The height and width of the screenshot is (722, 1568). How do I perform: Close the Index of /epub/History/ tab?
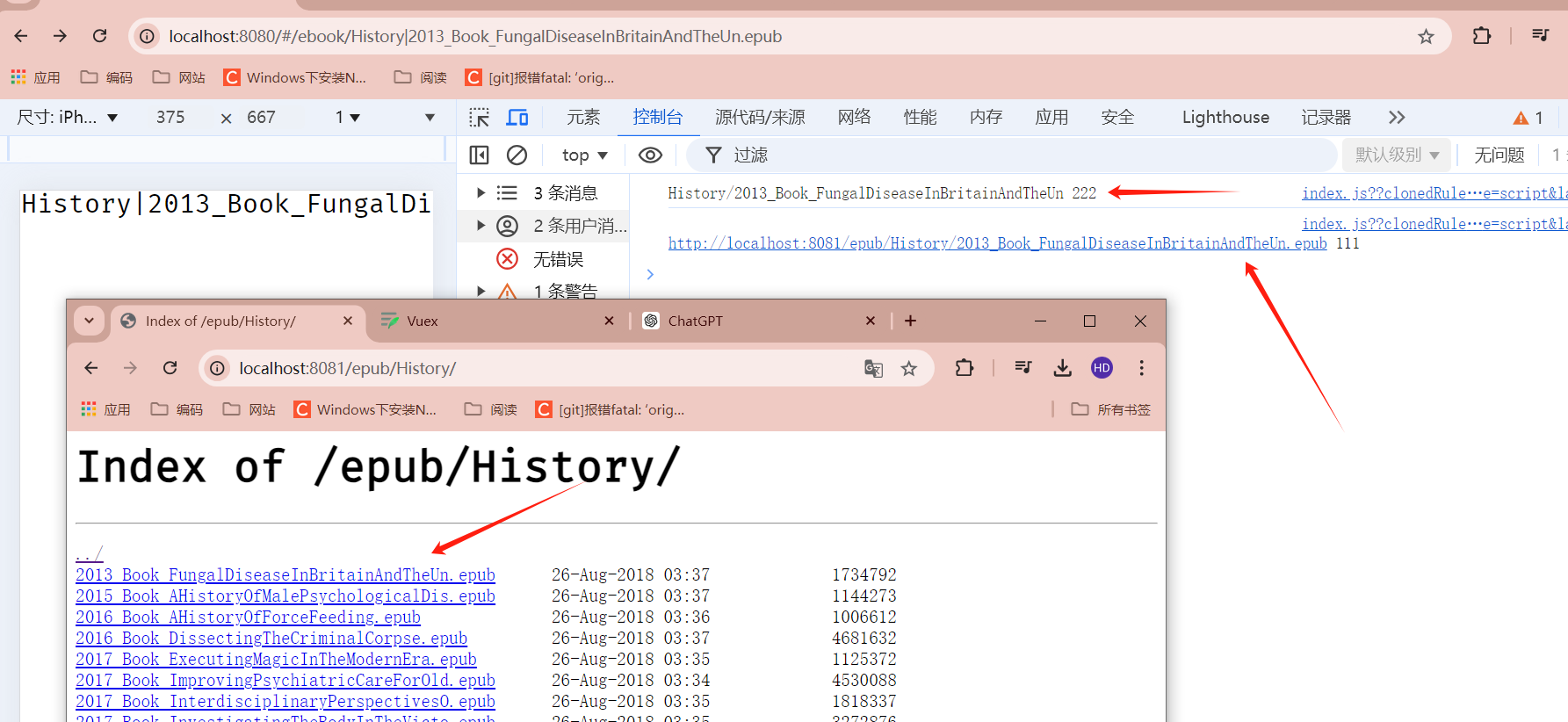click(348, 321)
